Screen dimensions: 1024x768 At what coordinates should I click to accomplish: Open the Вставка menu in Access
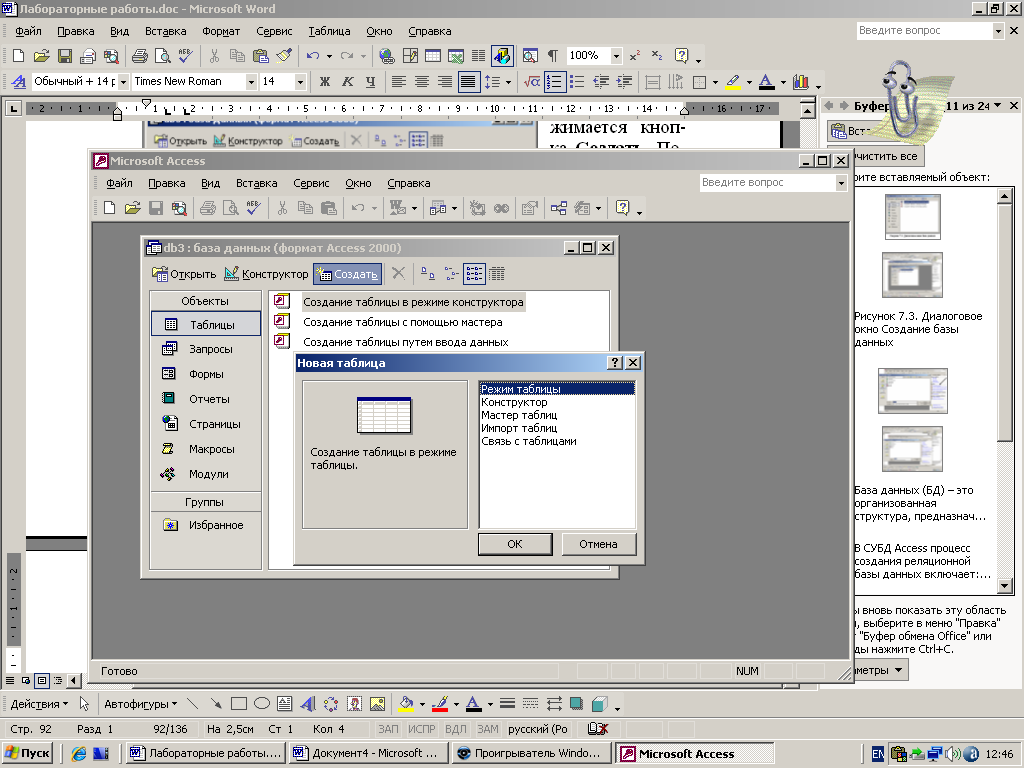[x=257, y=184]
